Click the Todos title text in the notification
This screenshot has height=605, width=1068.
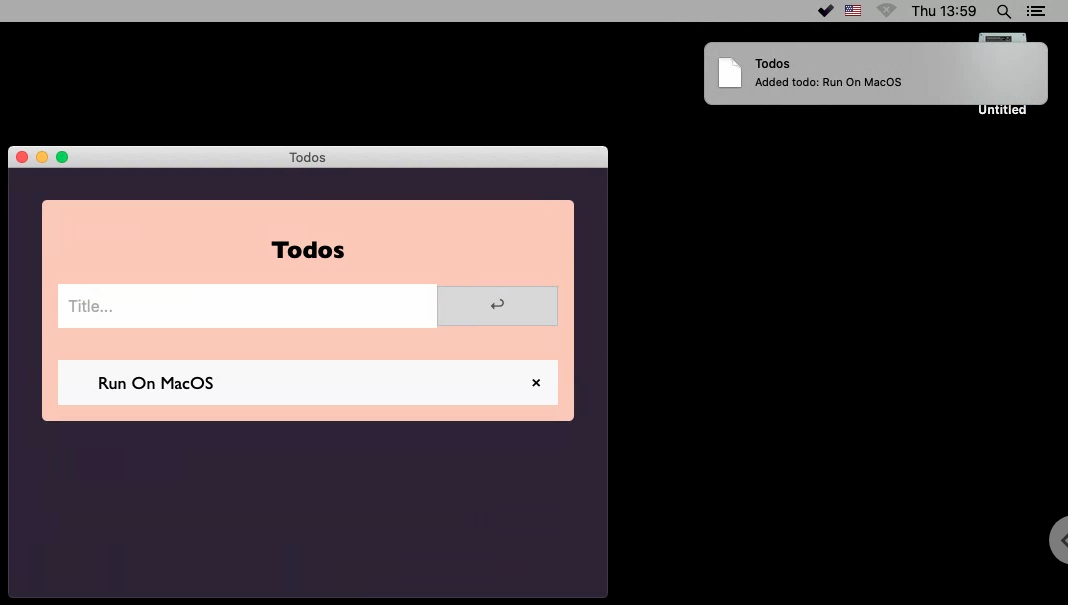click(x=771, y=63)
